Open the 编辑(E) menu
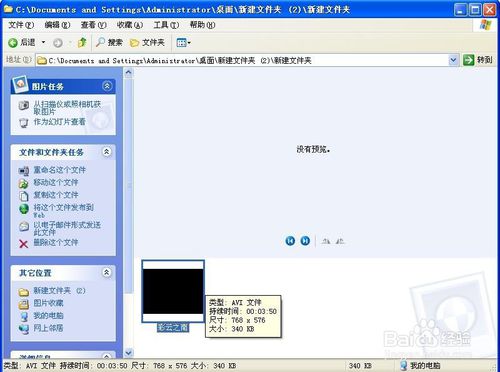The image size is (500, 372). [57, 25]
